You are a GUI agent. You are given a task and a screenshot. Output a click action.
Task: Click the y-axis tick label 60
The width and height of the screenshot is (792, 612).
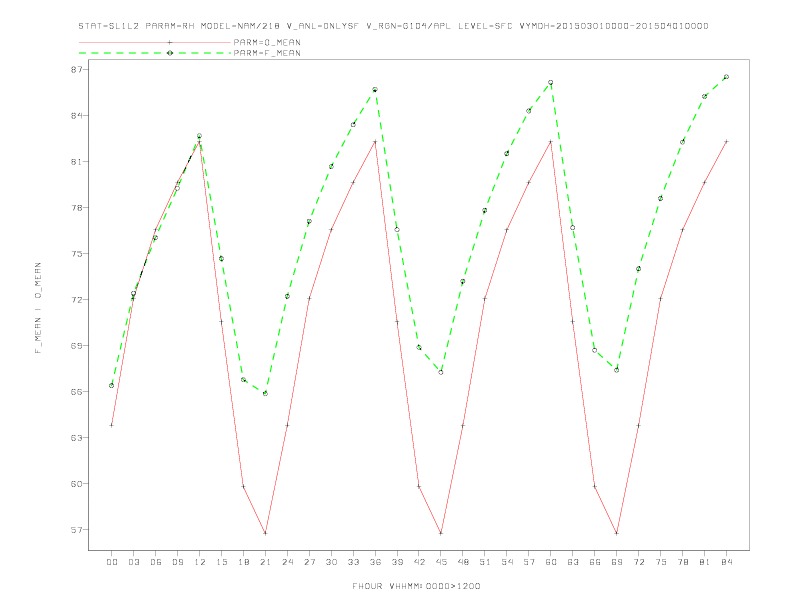(77, 484)
